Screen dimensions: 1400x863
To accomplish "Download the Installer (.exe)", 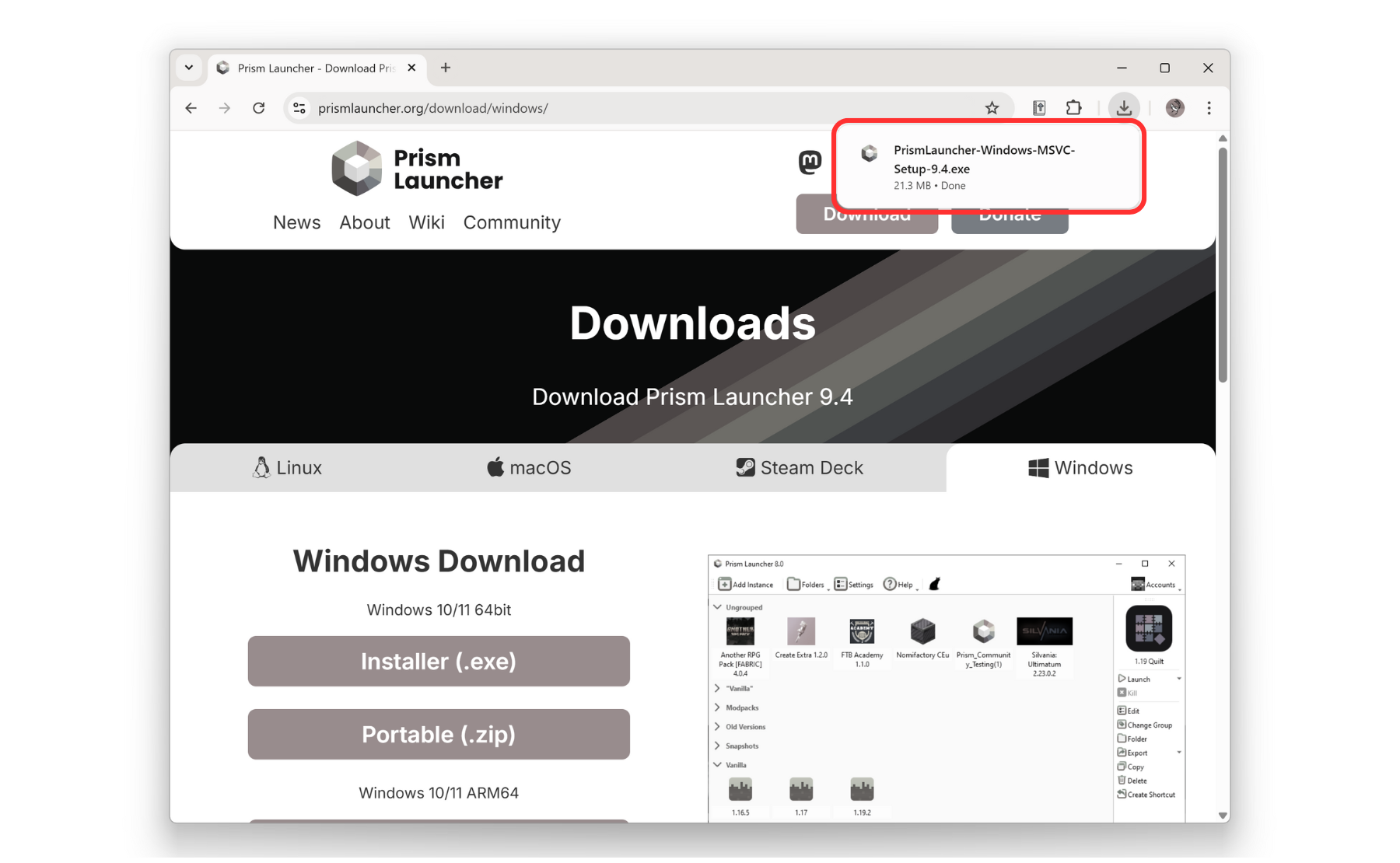I will point(439,661).
